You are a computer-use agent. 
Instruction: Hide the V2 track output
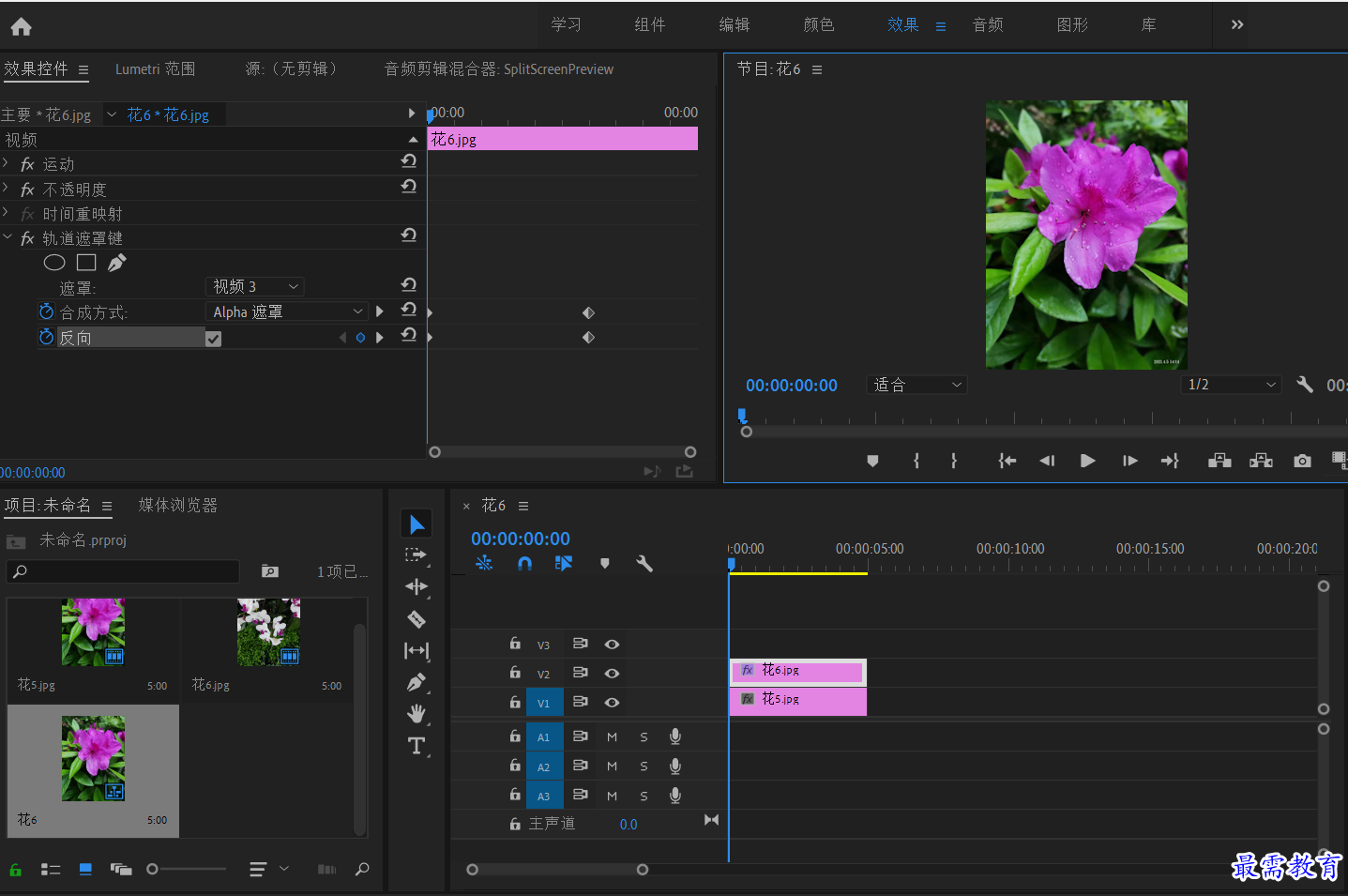[612, 674]
